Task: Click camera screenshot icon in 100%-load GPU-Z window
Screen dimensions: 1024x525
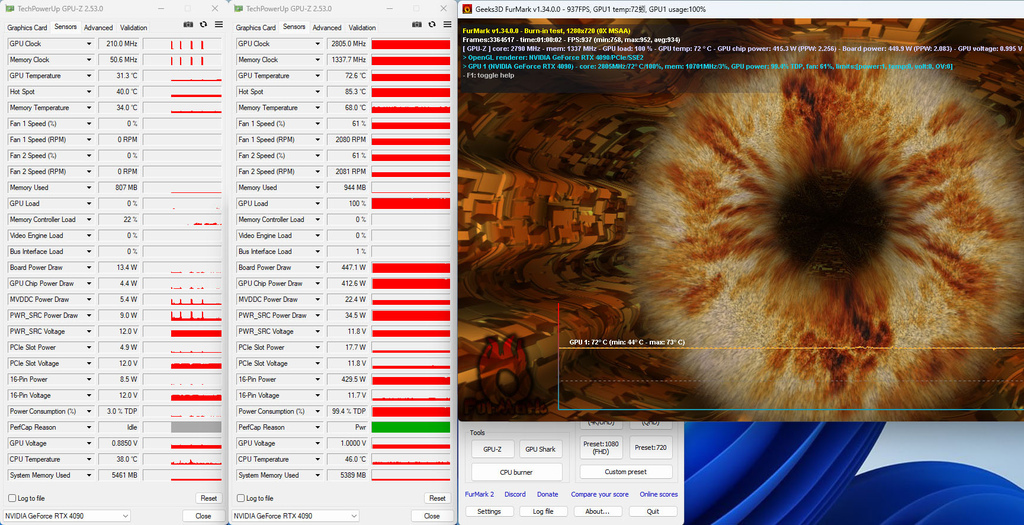Action: tap(417, 25)
